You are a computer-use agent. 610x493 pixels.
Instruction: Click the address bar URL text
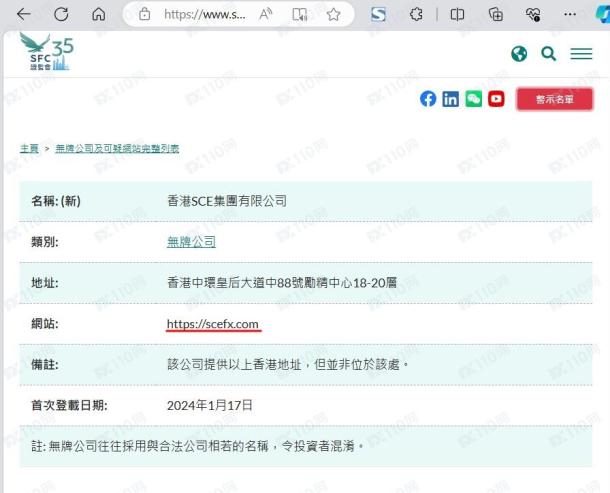[205, 15]
